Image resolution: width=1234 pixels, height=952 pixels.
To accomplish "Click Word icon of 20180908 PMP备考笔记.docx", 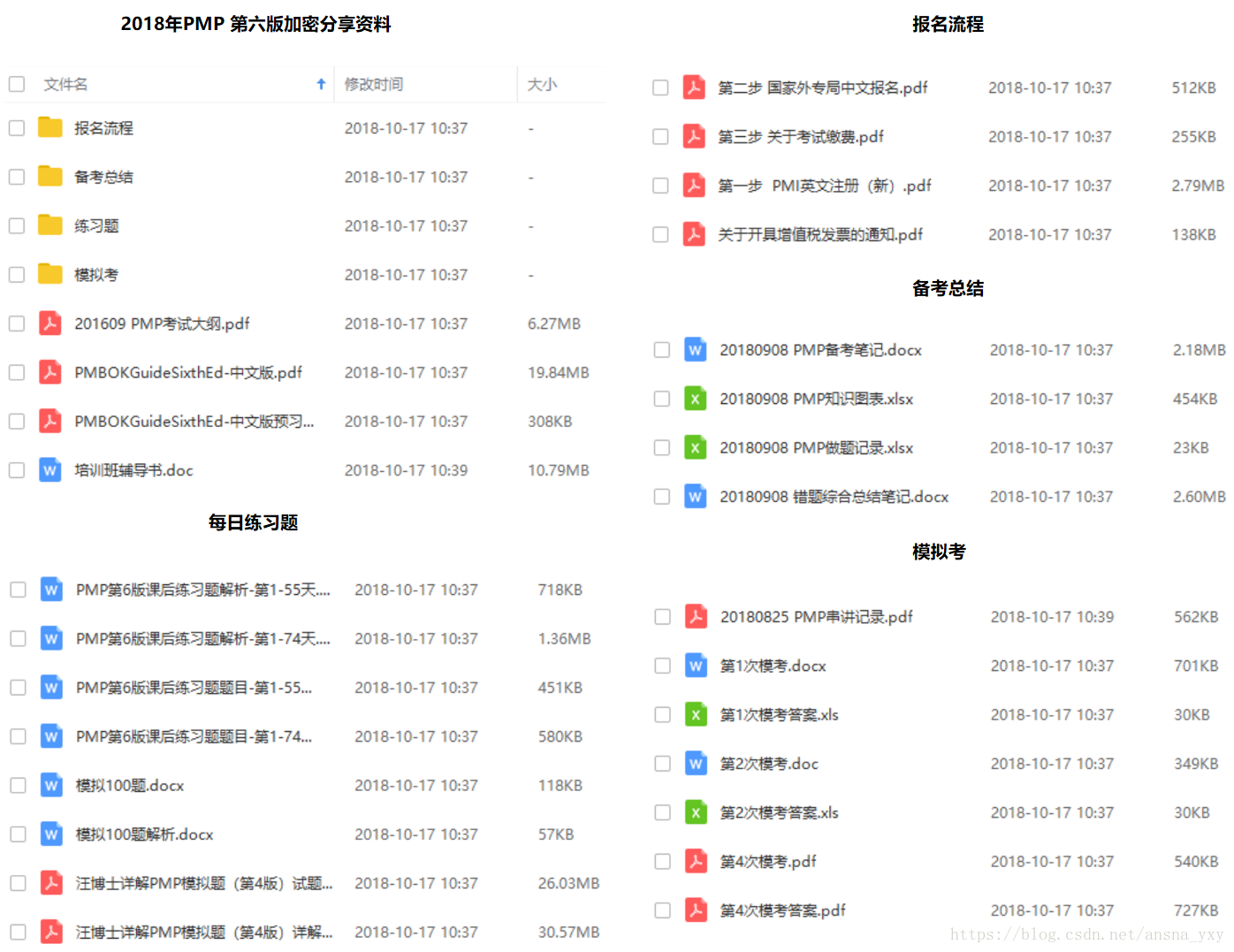I will coord(696,350).
